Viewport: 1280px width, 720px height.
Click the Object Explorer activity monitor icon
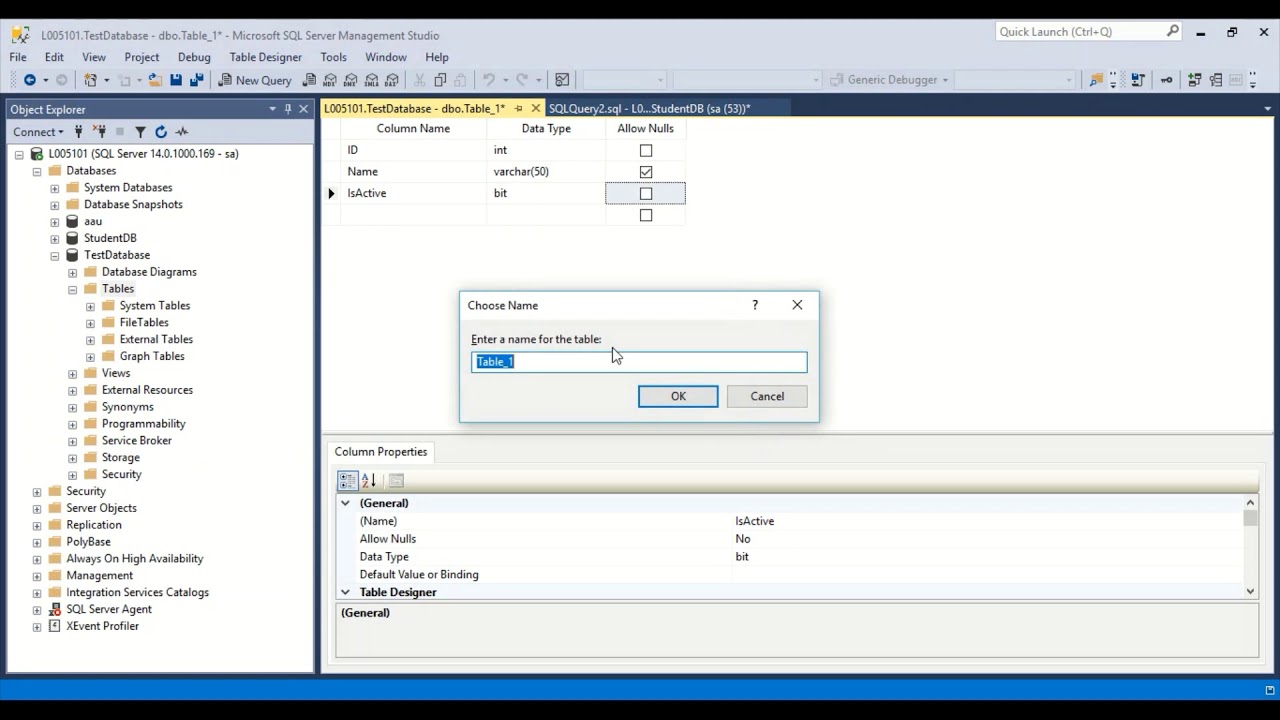click(x=182, y=132)
